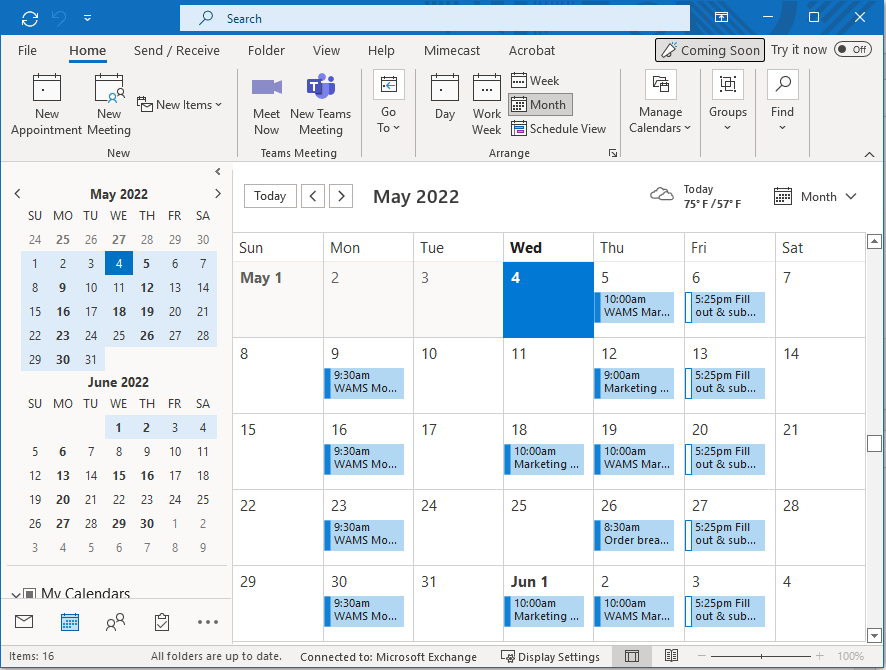The width and height of the screenshot is (886, 670).
Task: Open the People module icon
Action: pos(115,621)
